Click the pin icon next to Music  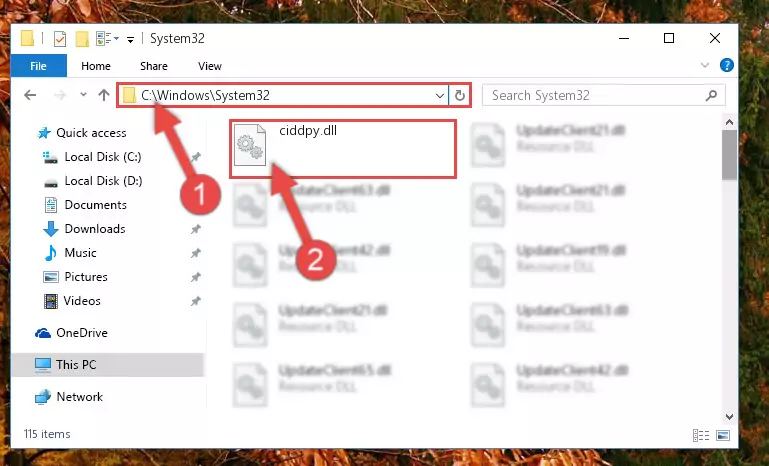(x=196, y=253)
